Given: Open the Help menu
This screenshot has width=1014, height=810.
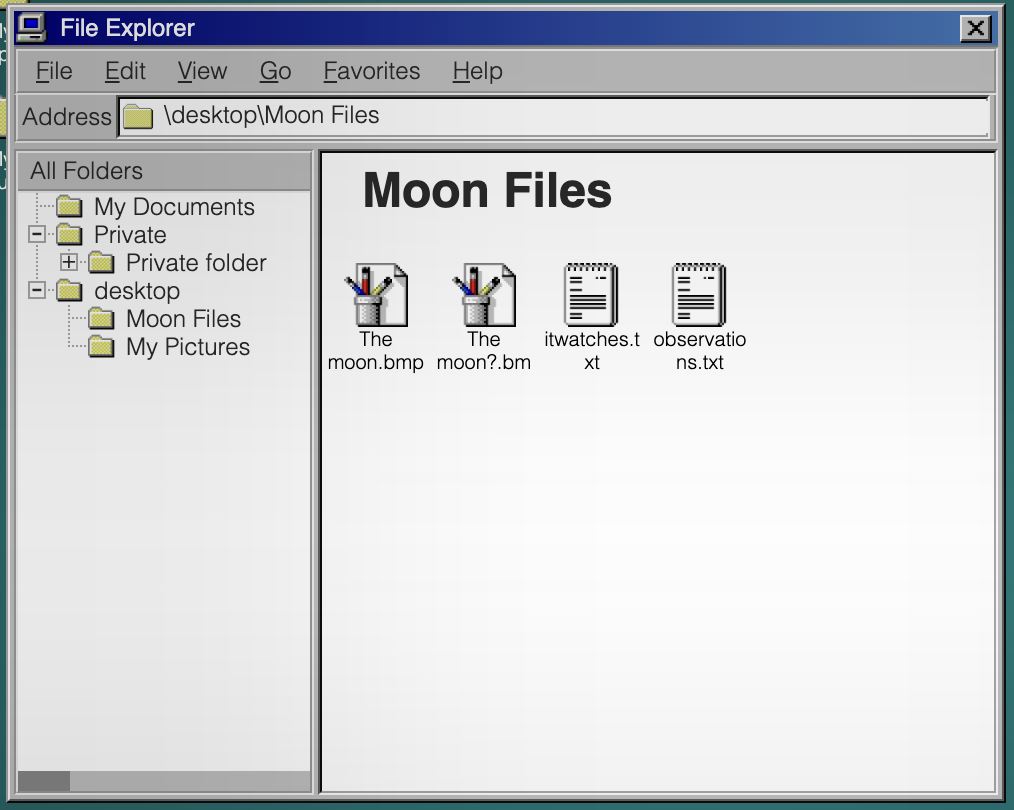Looking at the screenshot, I should [x=477, y=71].
